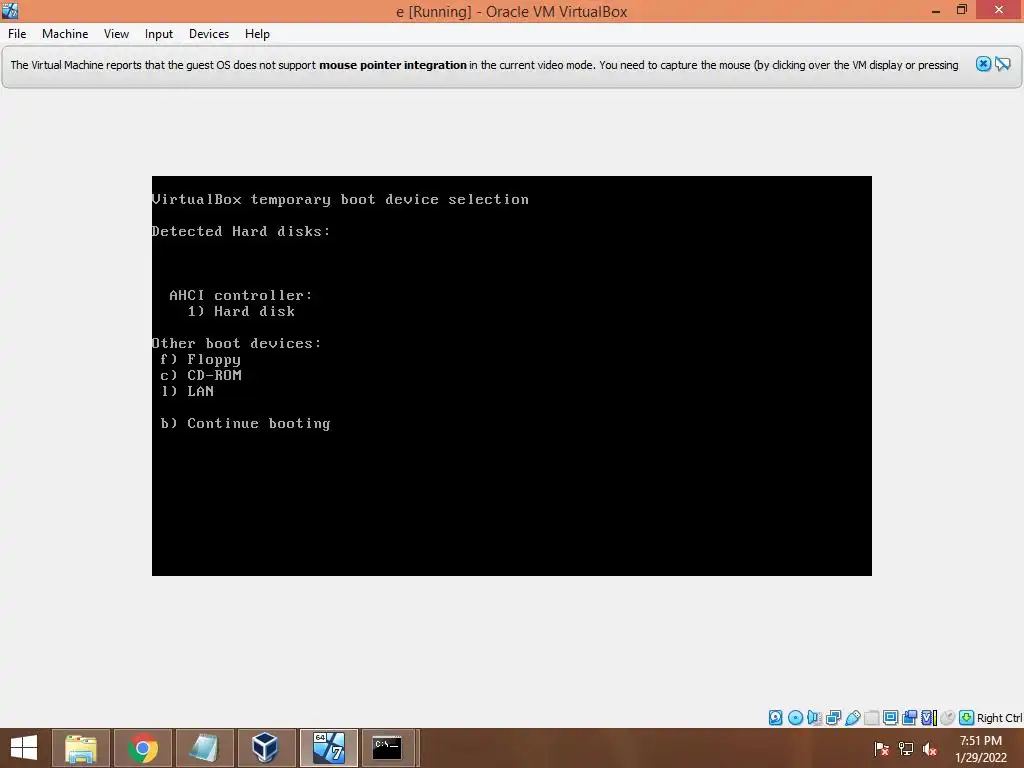Click the muted volume tray icon

pos(930,748)
